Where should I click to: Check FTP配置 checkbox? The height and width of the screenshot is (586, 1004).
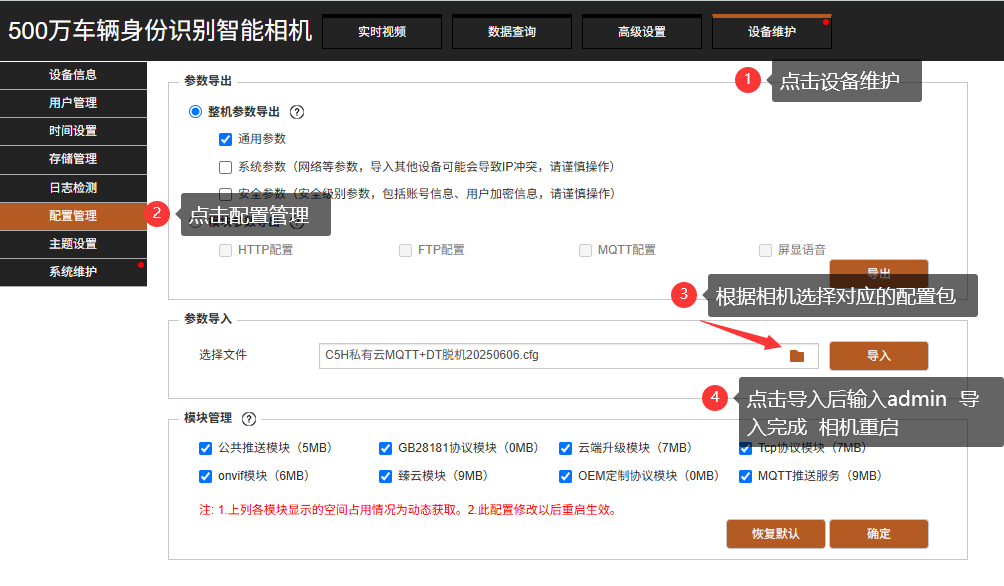[x=405, y=250]
